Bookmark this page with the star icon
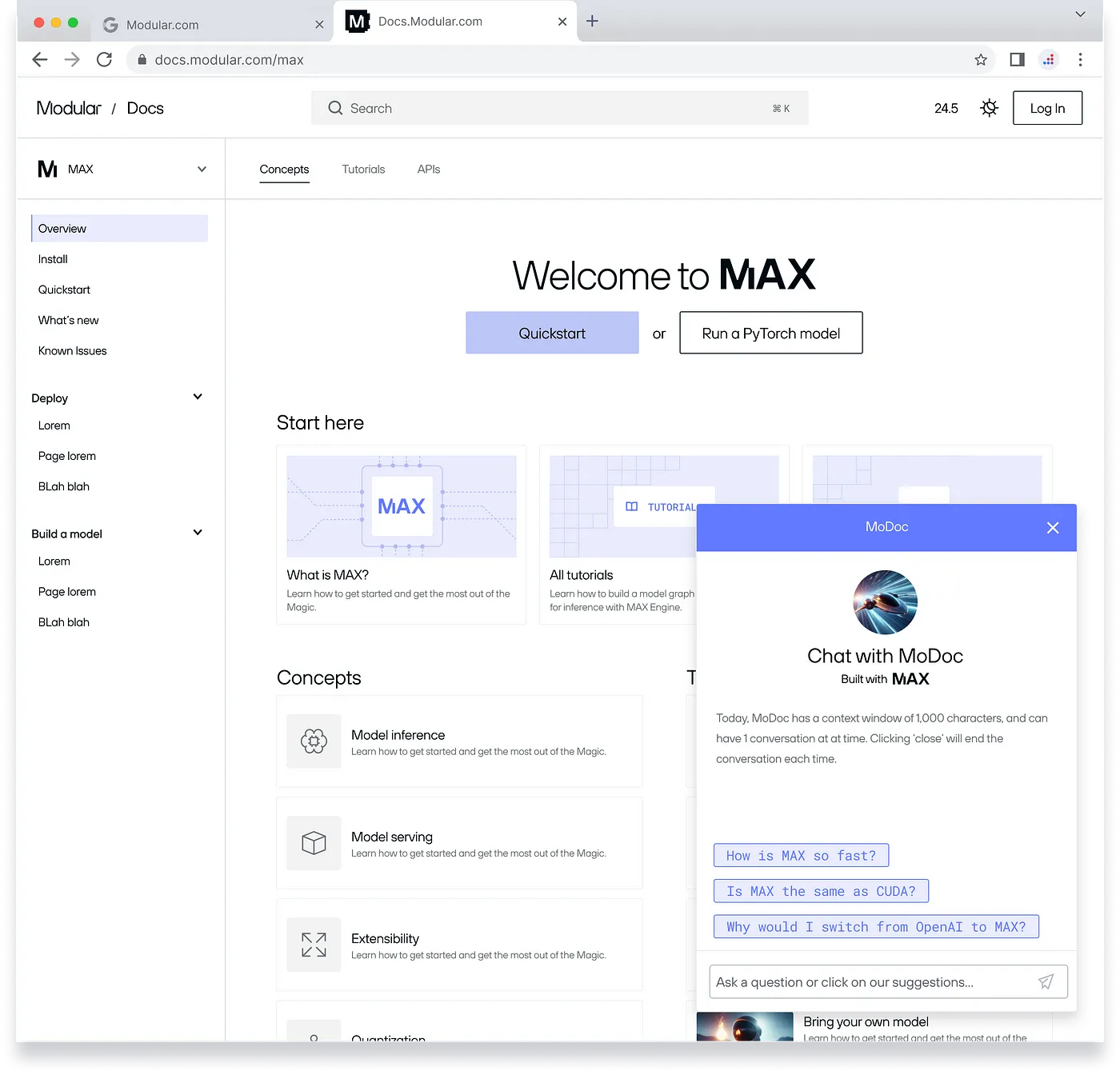The width and height of the screenshot is (1120, 1075). point(981,60)
